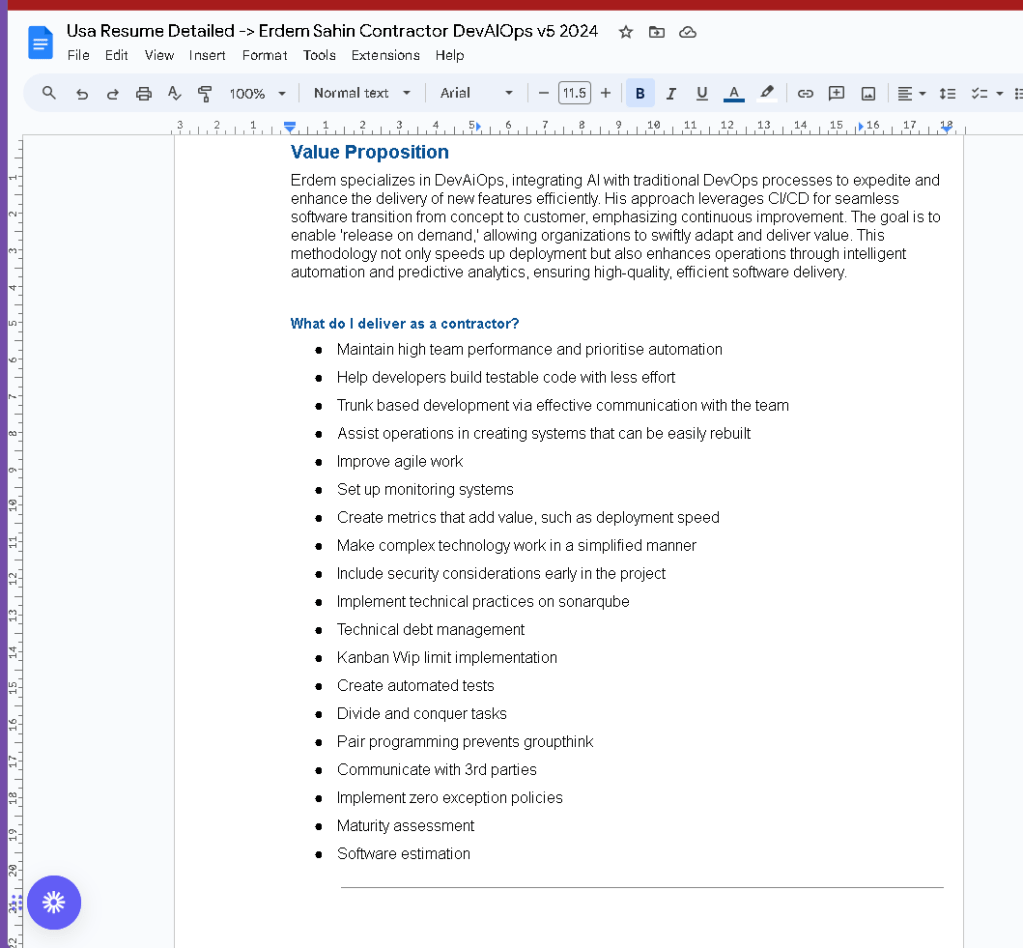1023x948 pixels.
Task: Click 'Maintain high team performance' bullet
Action: tap(529, 350)
